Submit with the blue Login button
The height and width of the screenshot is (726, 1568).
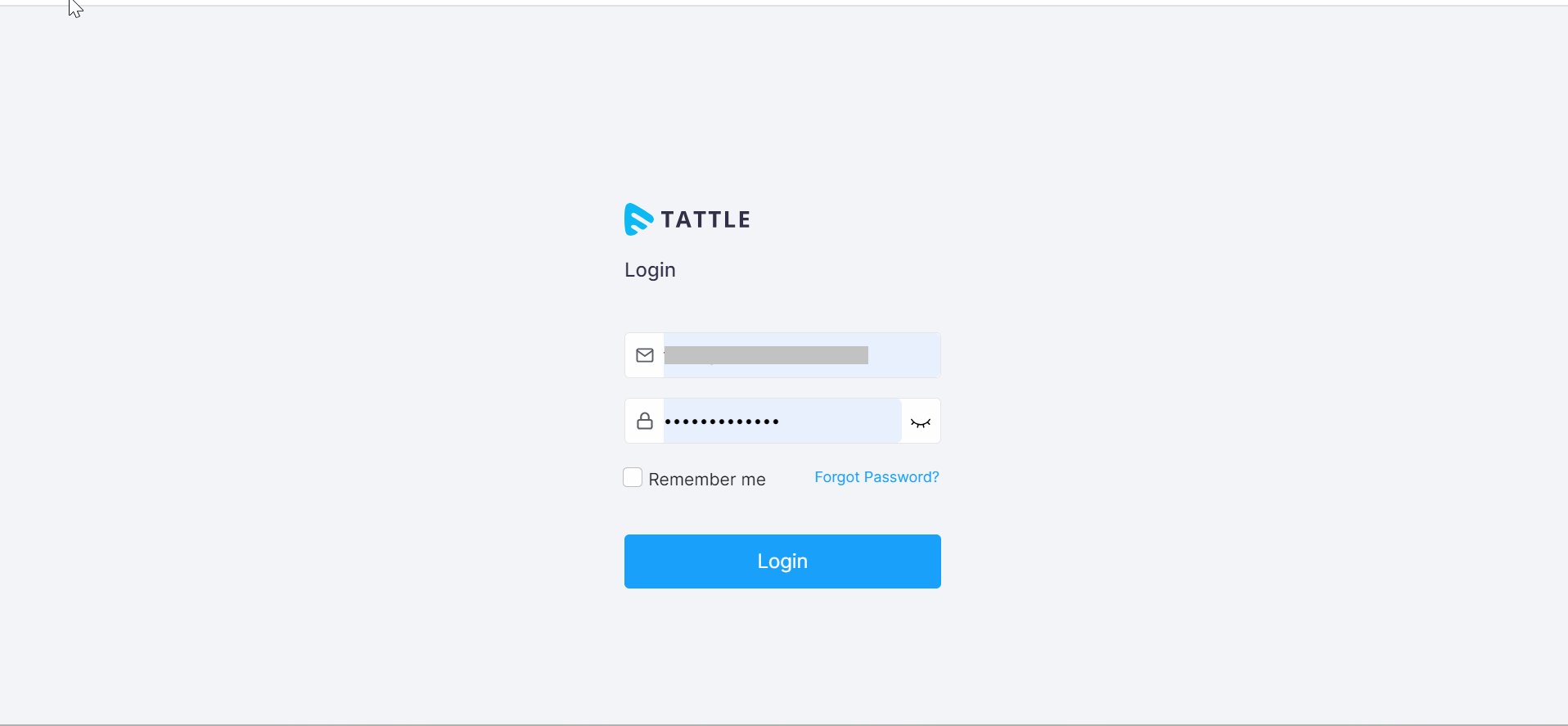point(782,561)
